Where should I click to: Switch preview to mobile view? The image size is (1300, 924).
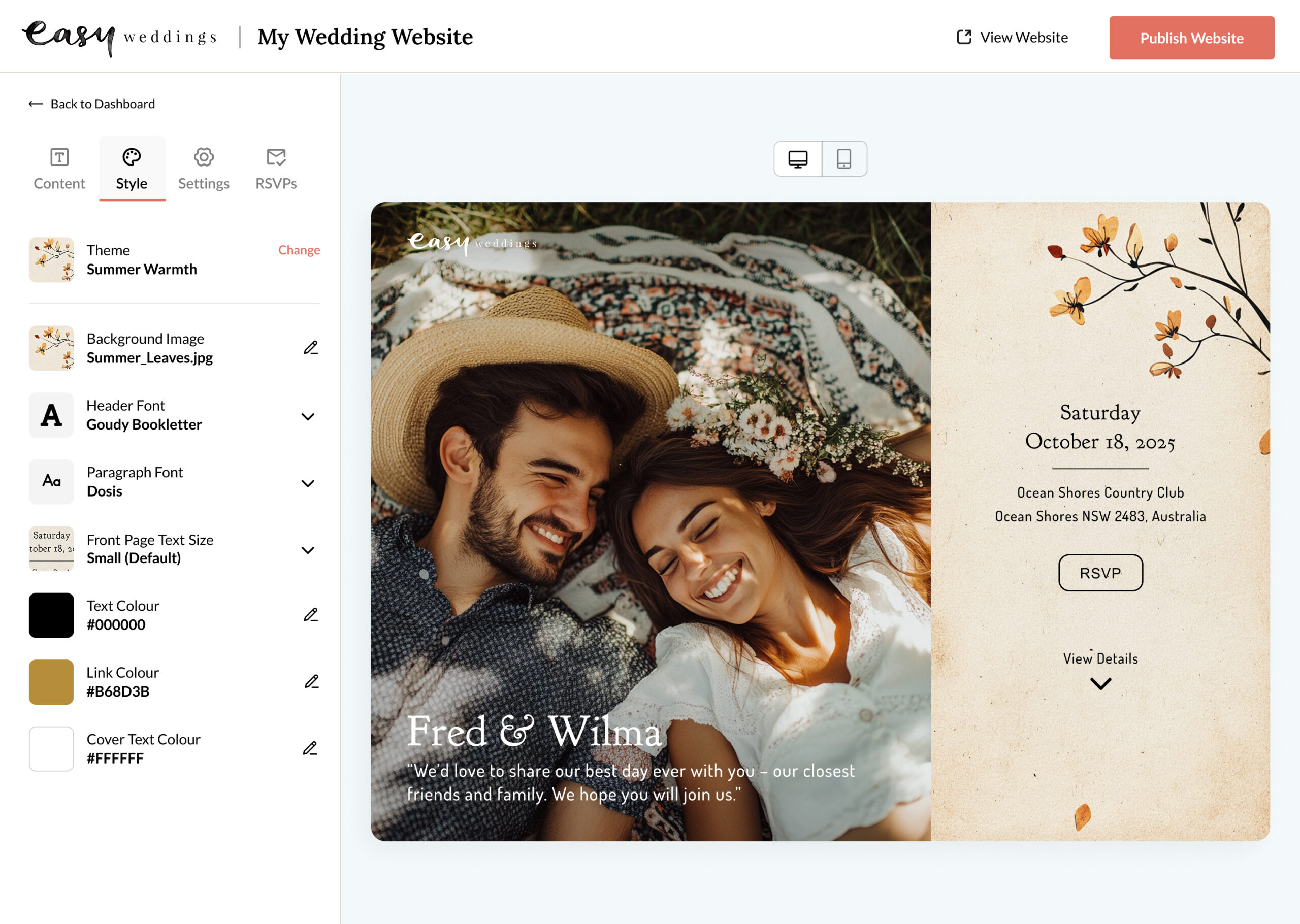coord(843,159)
